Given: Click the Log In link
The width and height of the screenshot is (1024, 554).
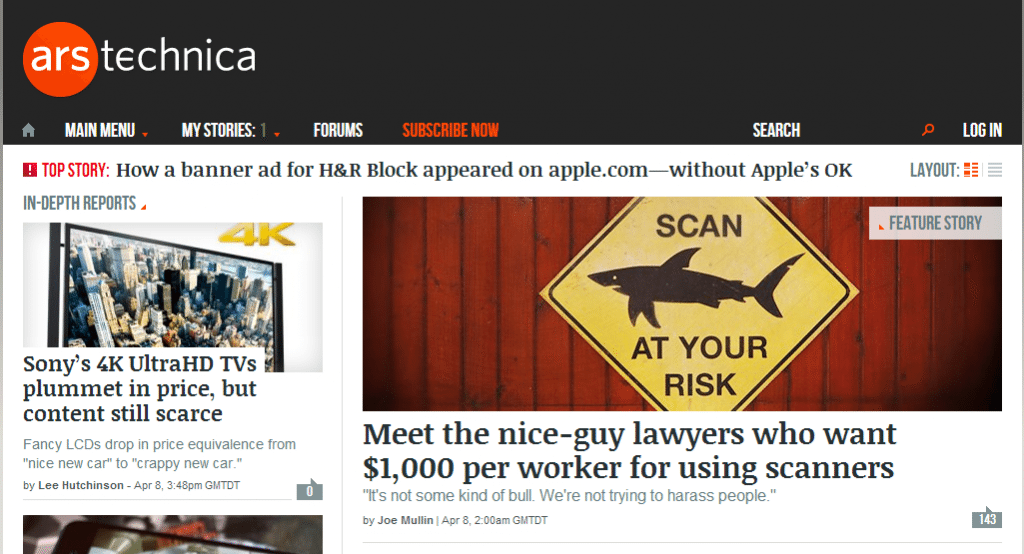Looking at the screenshot, I should pos(982,130).
